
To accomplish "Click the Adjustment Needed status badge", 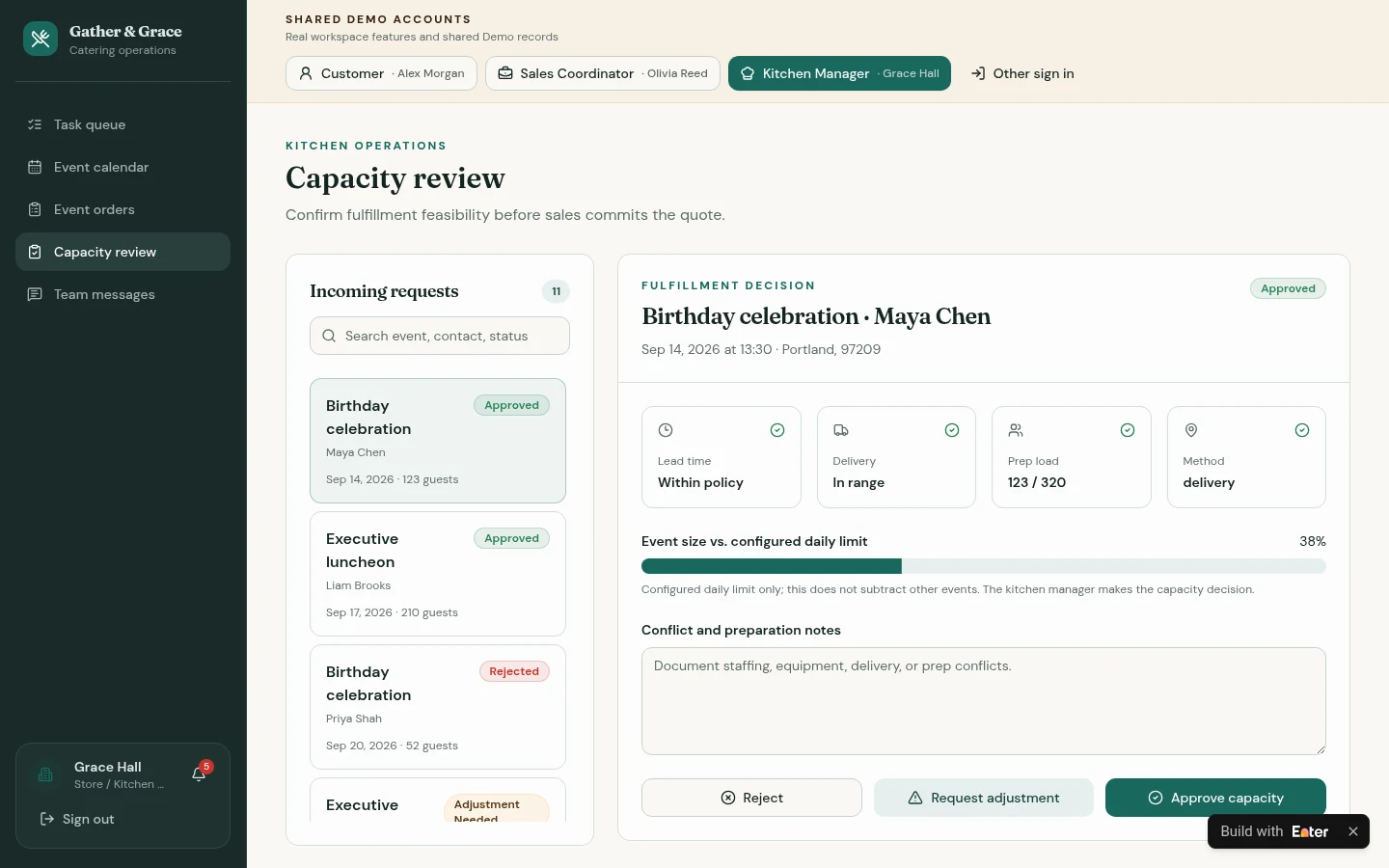I will coord(496,809).
